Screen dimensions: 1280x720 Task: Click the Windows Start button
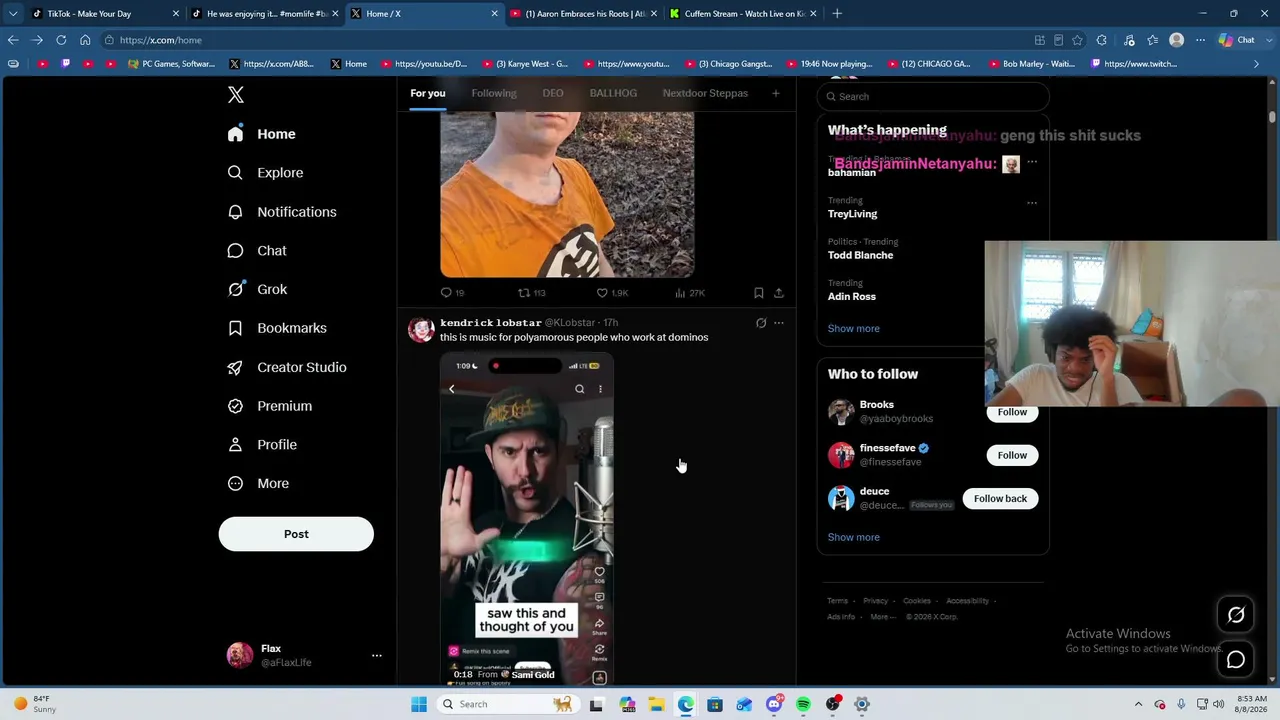point(419,705)
